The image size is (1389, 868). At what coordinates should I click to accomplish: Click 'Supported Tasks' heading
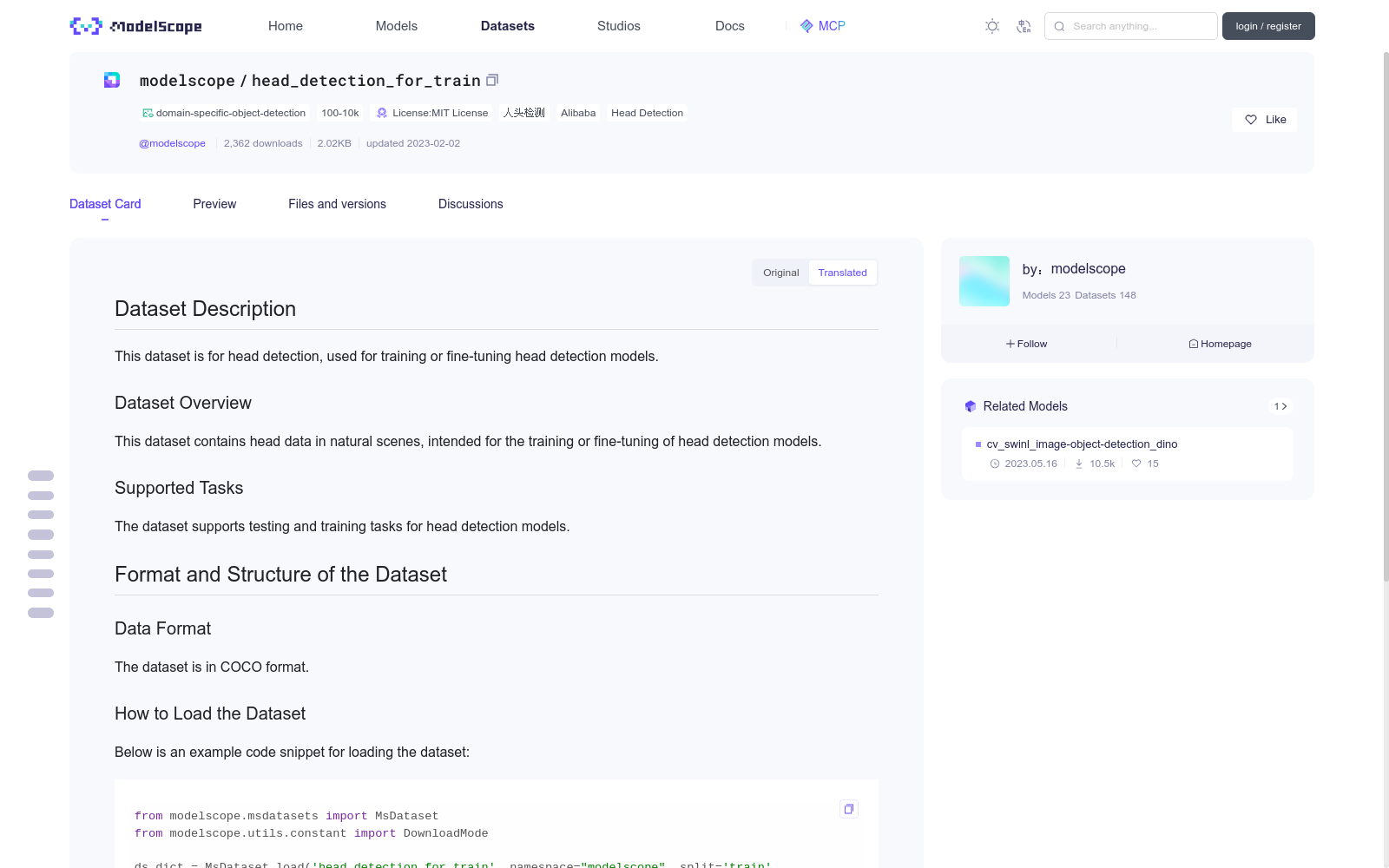point(179,488)
